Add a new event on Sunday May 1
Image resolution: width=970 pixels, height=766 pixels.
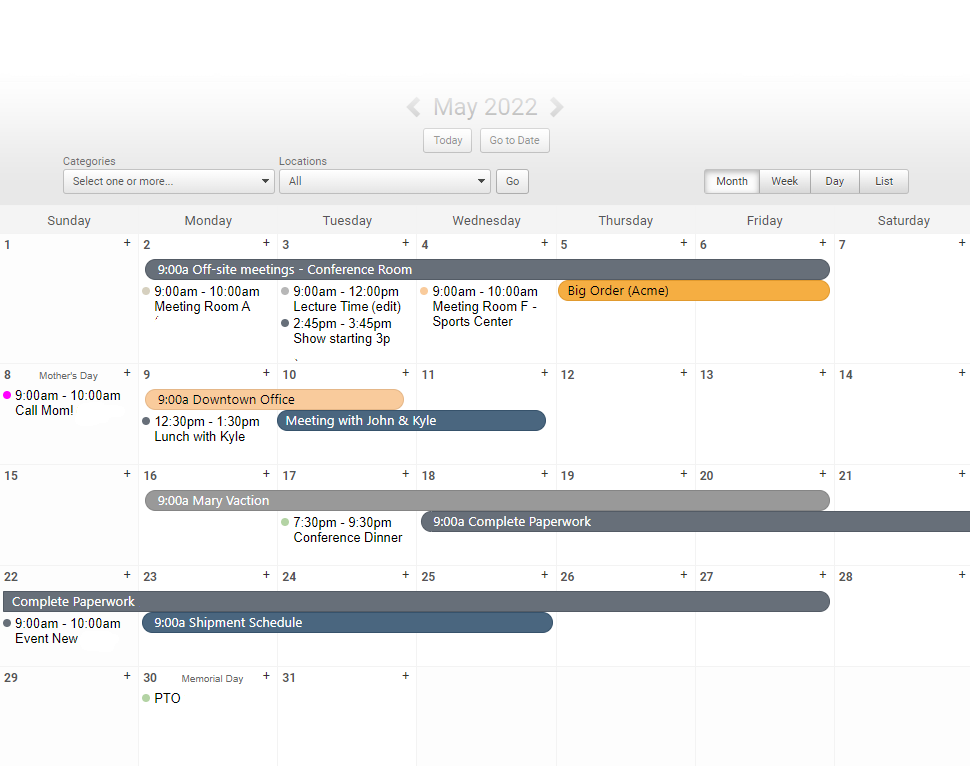127,242
